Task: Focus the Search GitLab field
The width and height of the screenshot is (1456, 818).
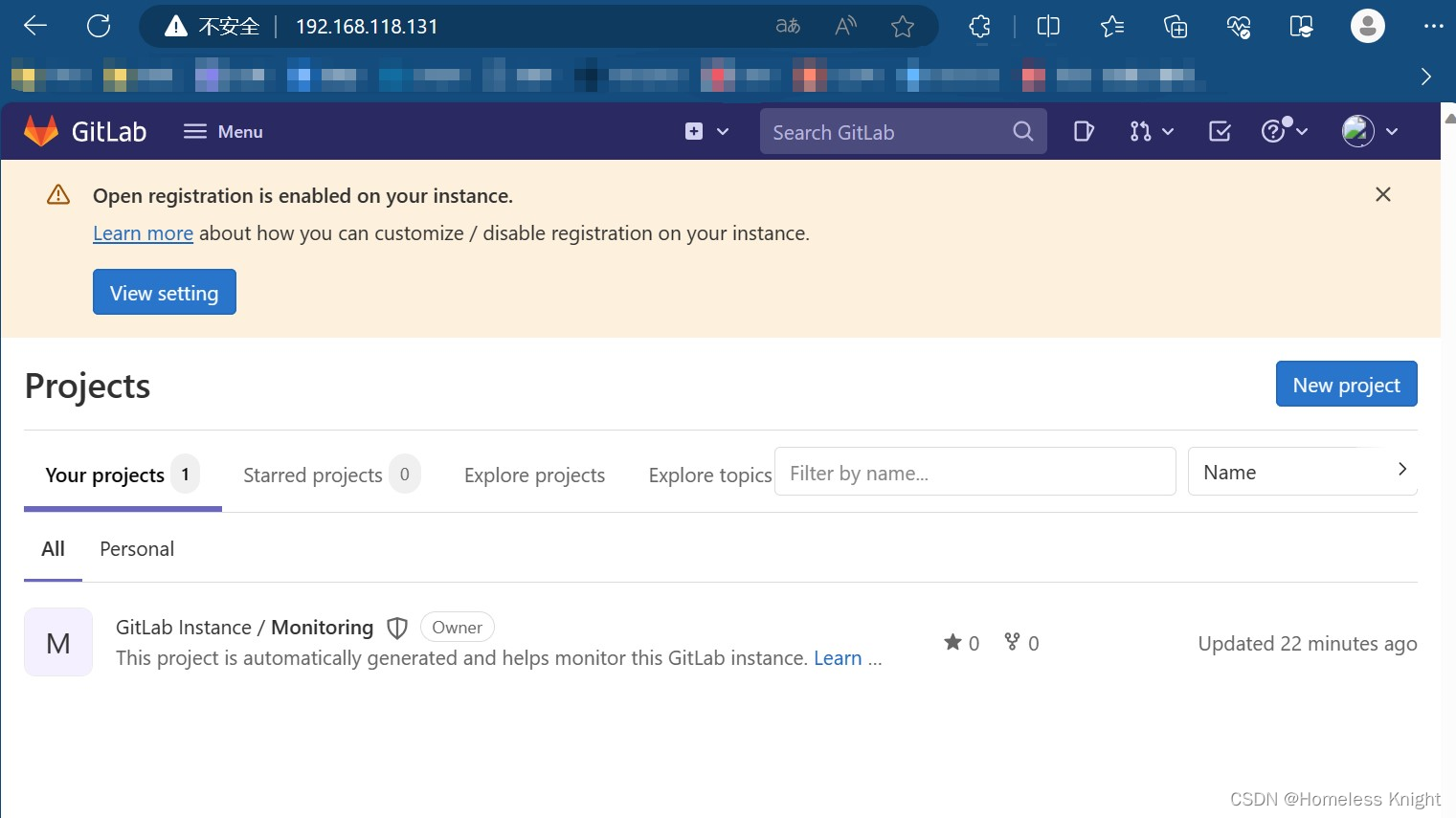Action: 903,131
